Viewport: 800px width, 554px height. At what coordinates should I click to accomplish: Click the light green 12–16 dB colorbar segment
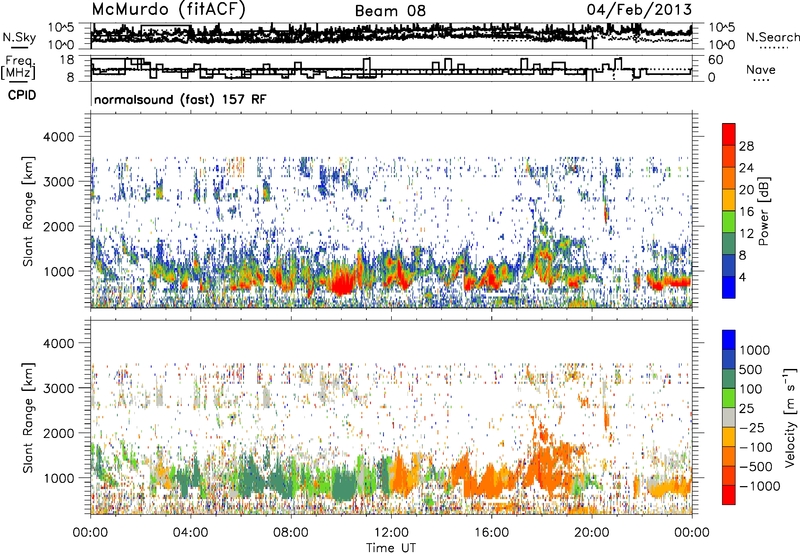tap(729, 222)
